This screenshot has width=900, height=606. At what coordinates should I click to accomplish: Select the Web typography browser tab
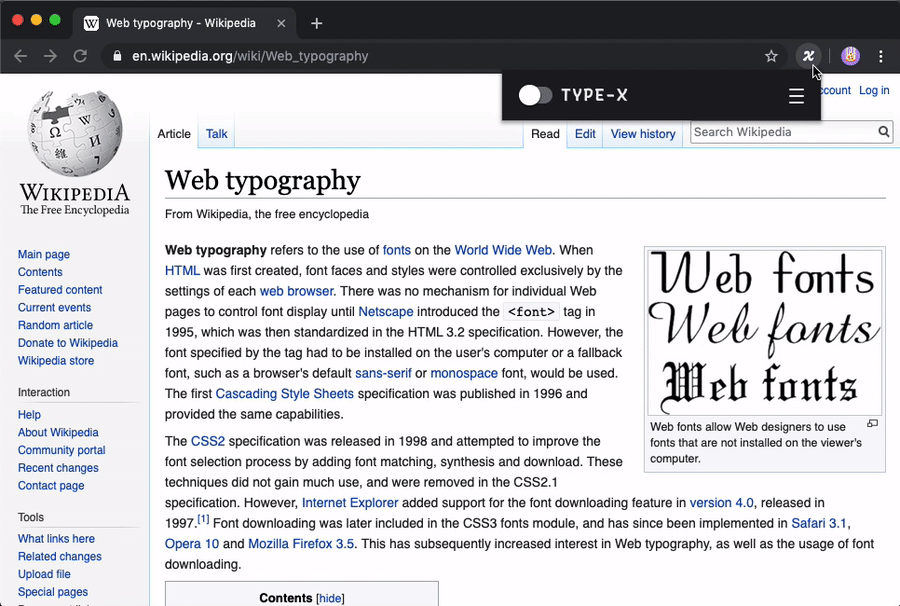(185, 24)
